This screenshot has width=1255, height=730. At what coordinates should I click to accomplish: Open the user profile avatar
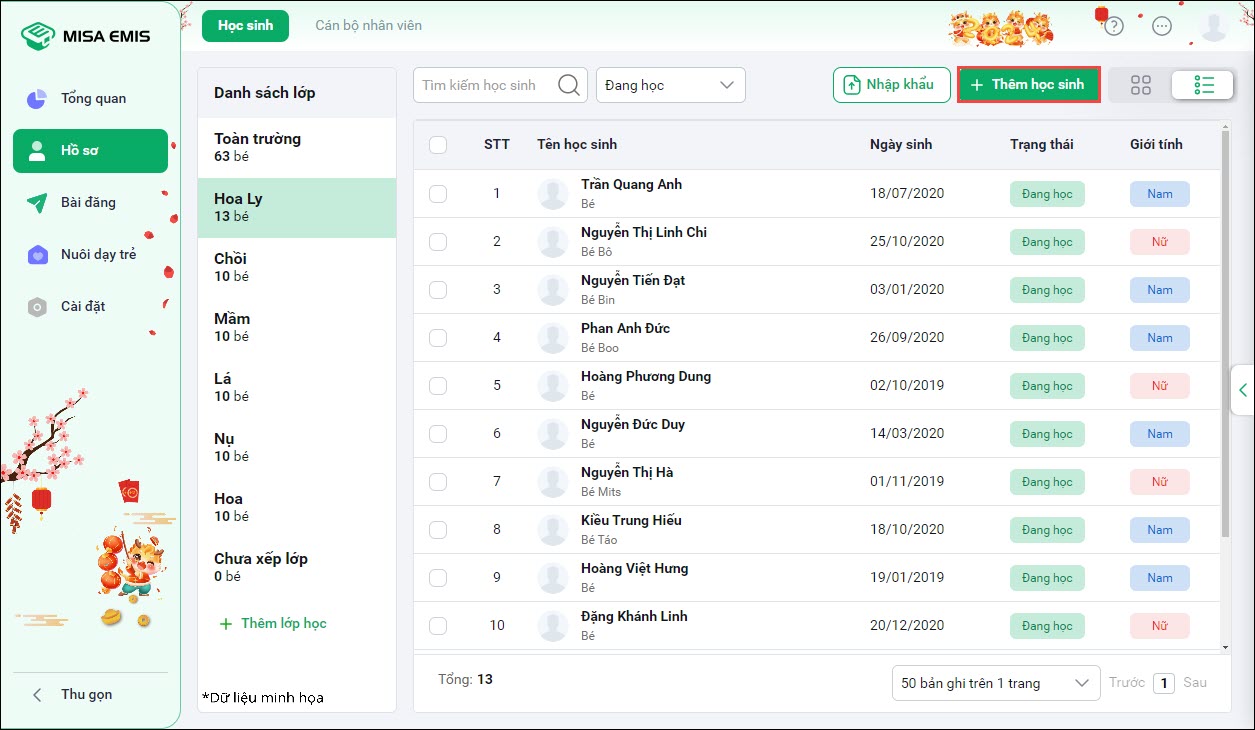pos(1214,27)
